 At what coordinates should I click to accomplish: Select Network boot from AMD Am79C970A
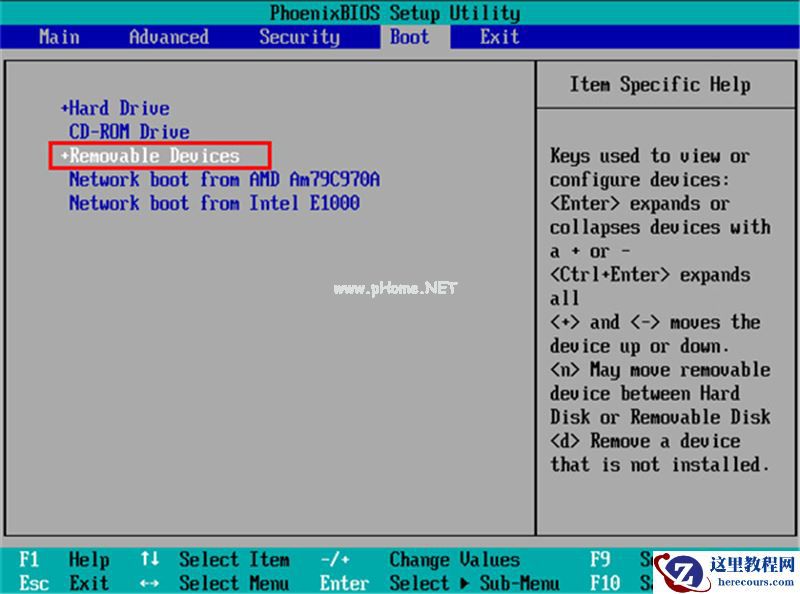(x=224, y=180)
